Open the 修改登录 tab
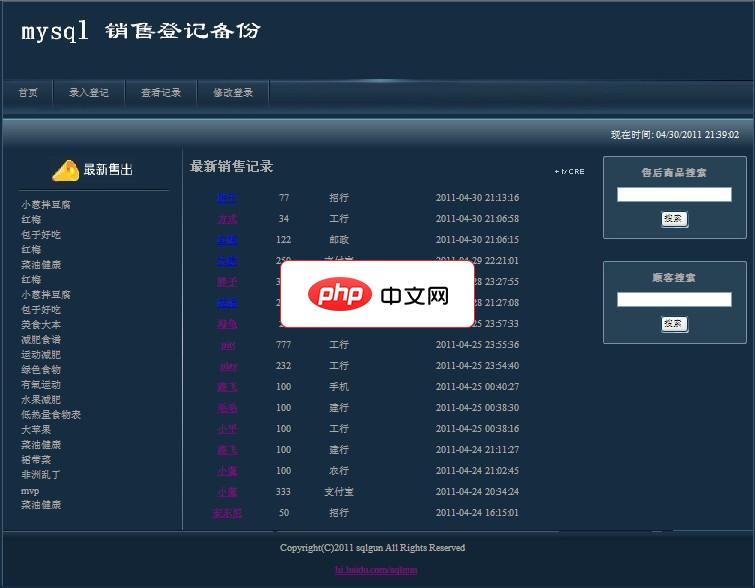Image resolution: width=755 pixels, height=588 pixels. [233, 92]
